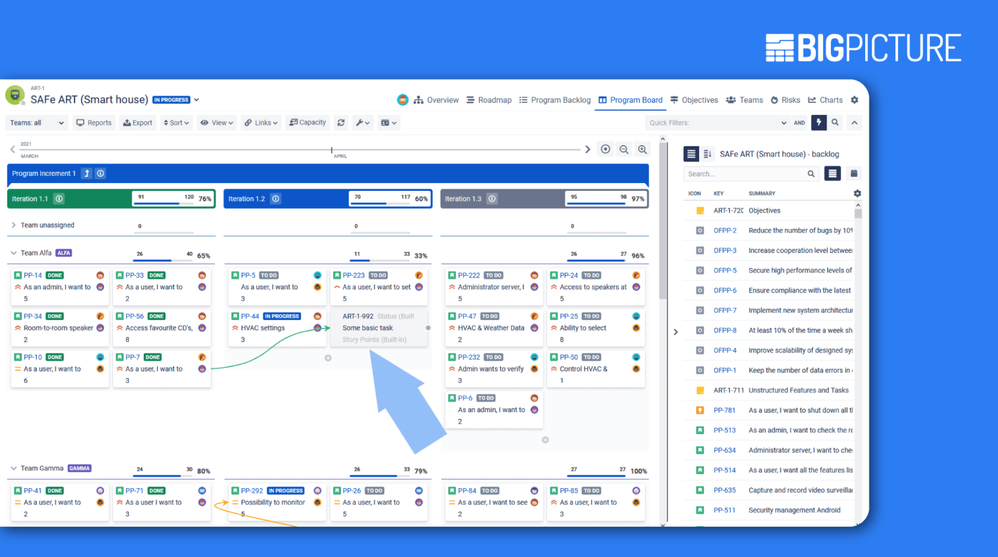
Task: Click the user avatar beside Overview
Action: tap(402, 100)
